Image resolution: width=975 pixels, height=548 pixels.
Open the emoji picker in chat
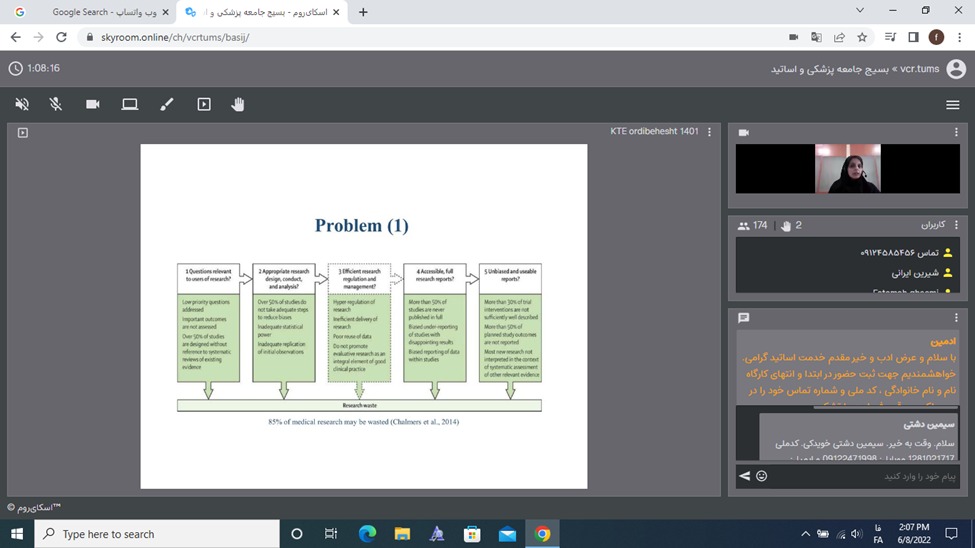pos(761,476)
